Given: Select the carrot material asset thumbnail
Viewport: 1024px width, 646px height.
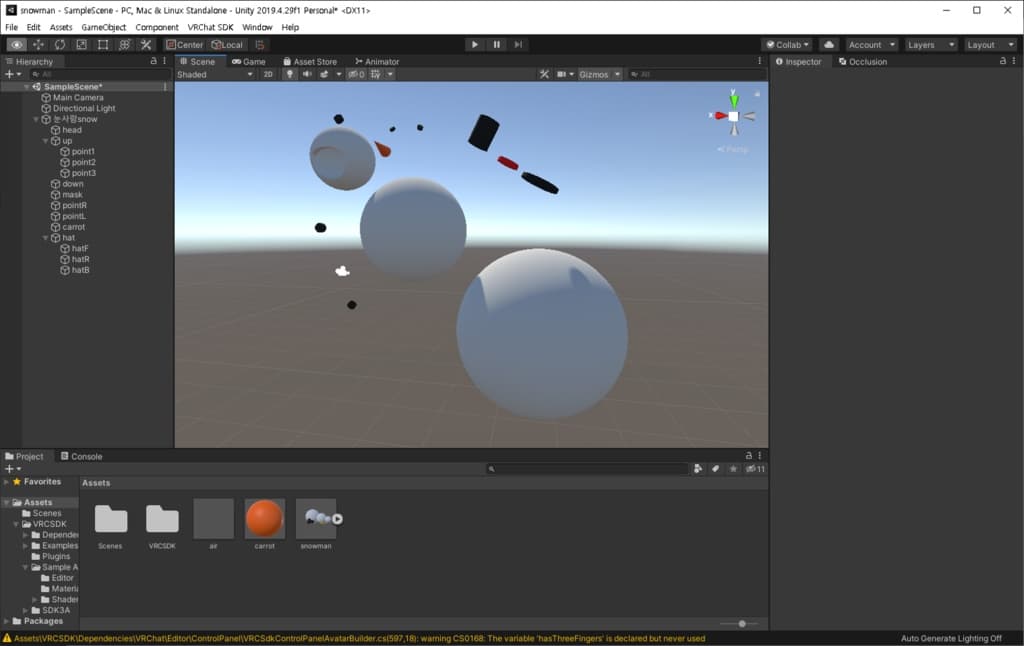Looking at the screenshot, I should tap(265, 520).
